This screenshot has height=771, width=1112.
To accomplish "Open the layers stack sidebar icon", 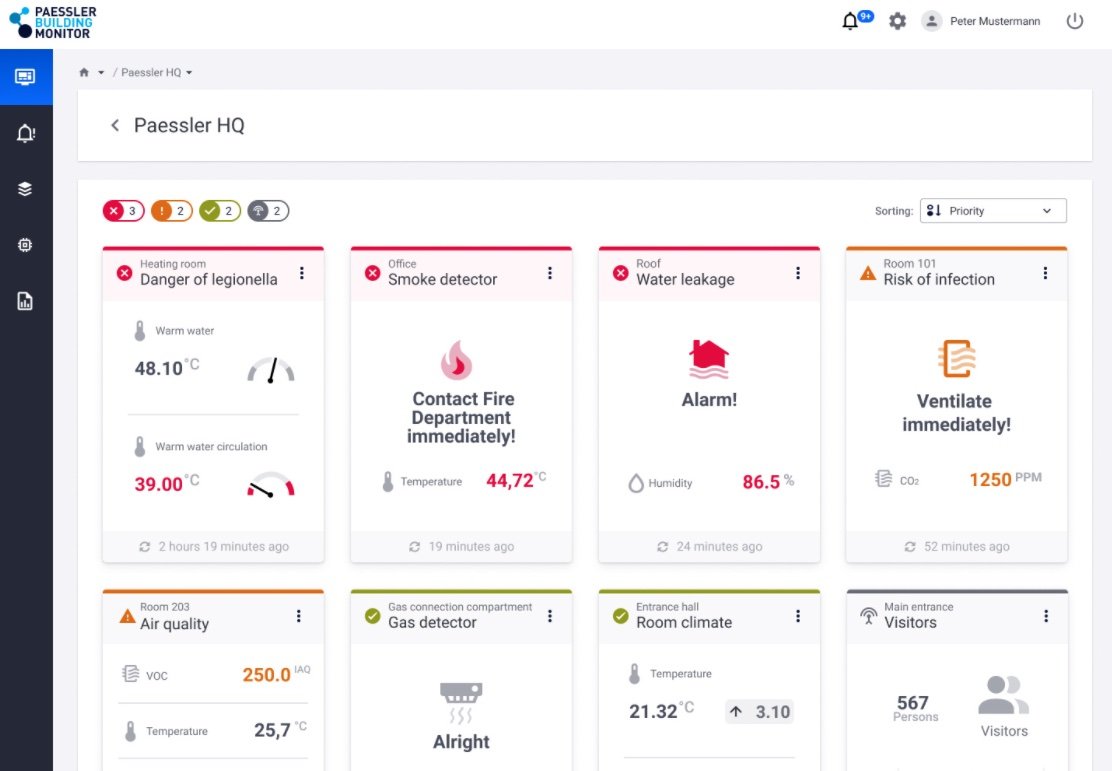I will (26, 189).
